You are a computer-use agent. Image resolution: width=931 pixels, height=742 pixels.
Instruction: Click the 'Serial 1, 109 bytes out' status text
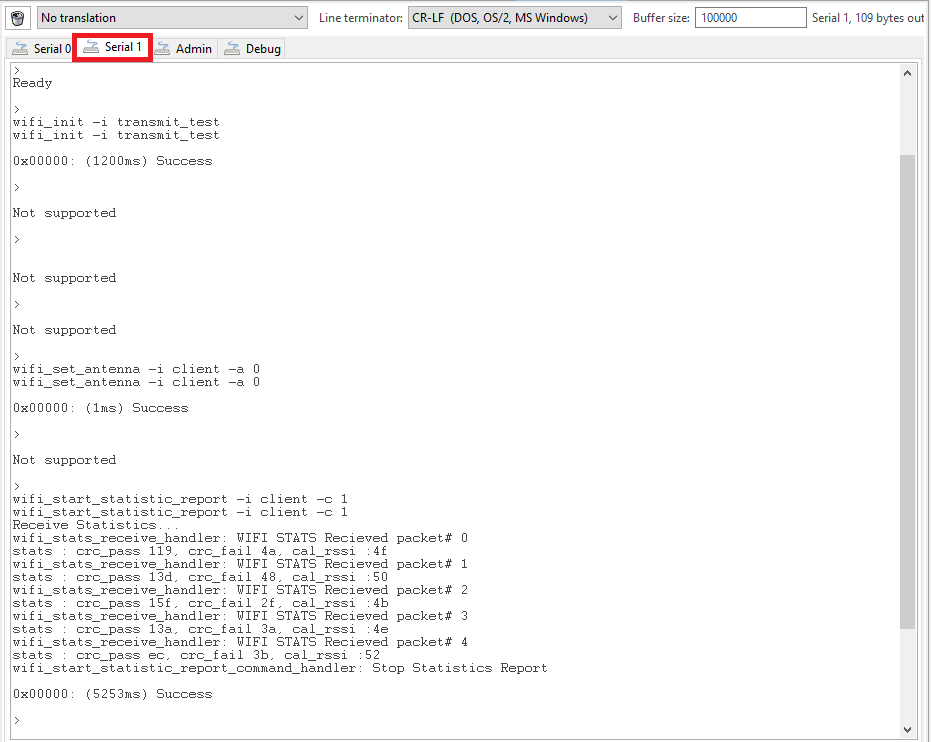click(x=869, y=17)
